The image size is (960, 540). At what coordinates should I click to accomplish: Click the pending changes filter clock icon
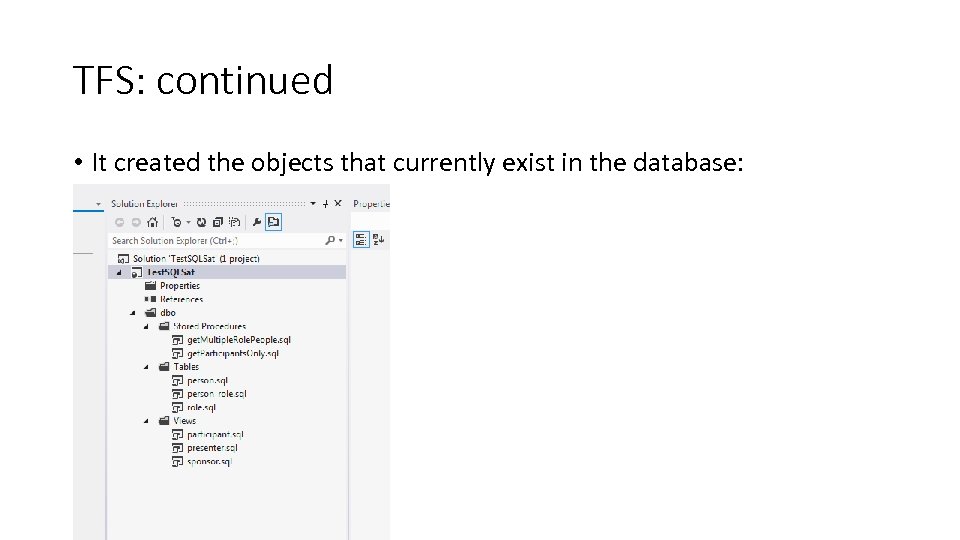[176, 222]
